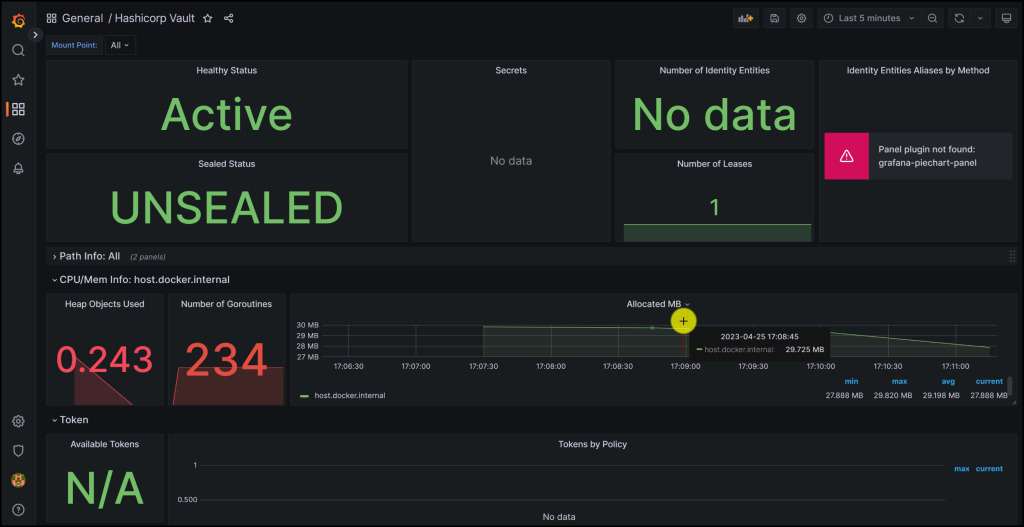
Task: Expand the sidebar navigation arrow
Action: (x=36, y=35)
